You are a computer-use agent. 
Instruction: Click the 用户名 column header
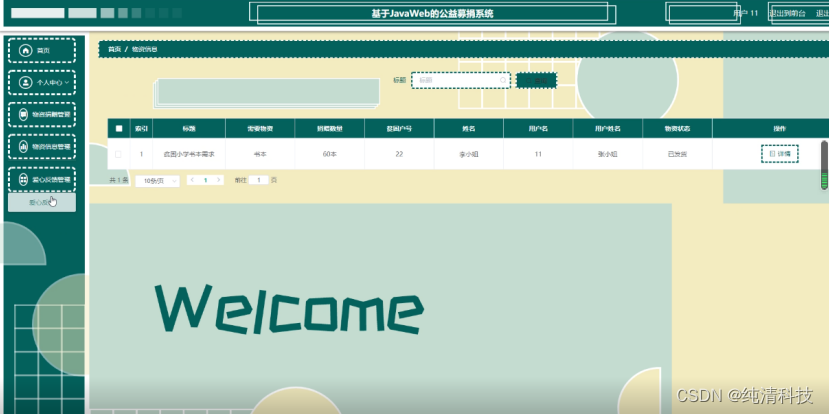coord(538,128)
